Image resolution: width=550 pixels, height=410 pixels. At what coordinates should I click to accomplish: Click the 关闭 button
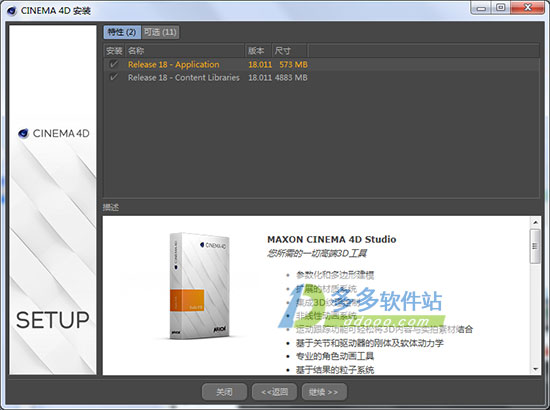(224, 392)
